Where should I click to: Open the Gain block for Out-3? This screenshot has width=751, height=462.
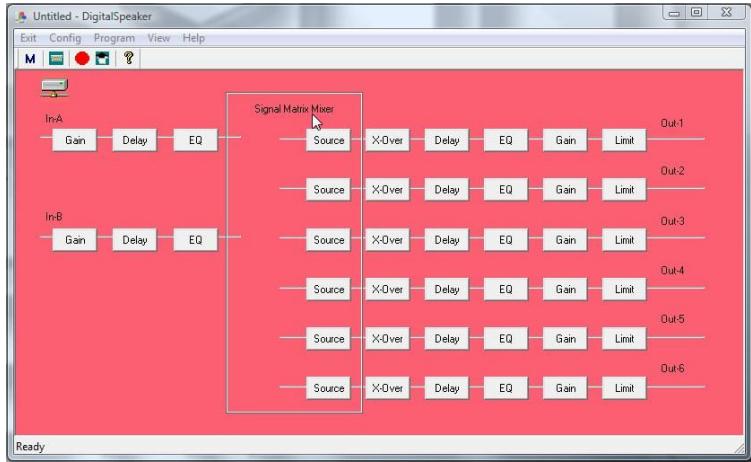pos(565,240)
